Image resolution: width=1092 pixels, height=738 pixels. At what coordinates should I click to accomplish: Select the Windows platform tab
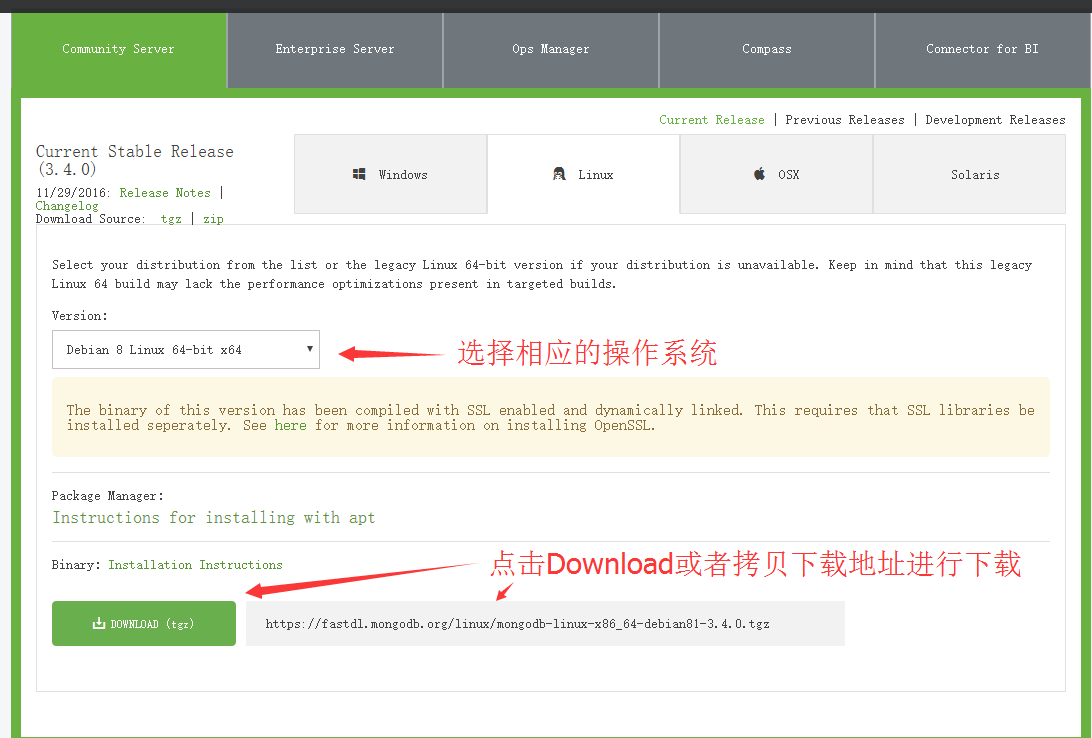tap(391, 174)
